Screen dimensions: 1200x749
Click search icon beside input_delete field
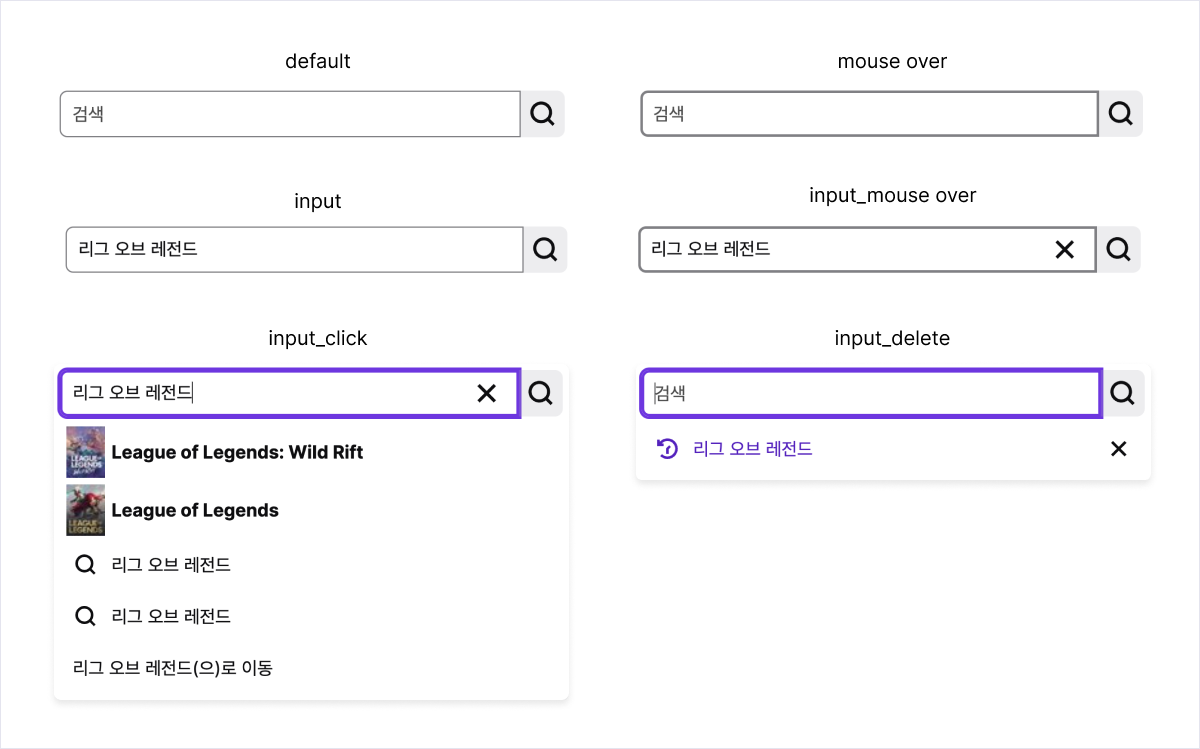(1123, 393)
